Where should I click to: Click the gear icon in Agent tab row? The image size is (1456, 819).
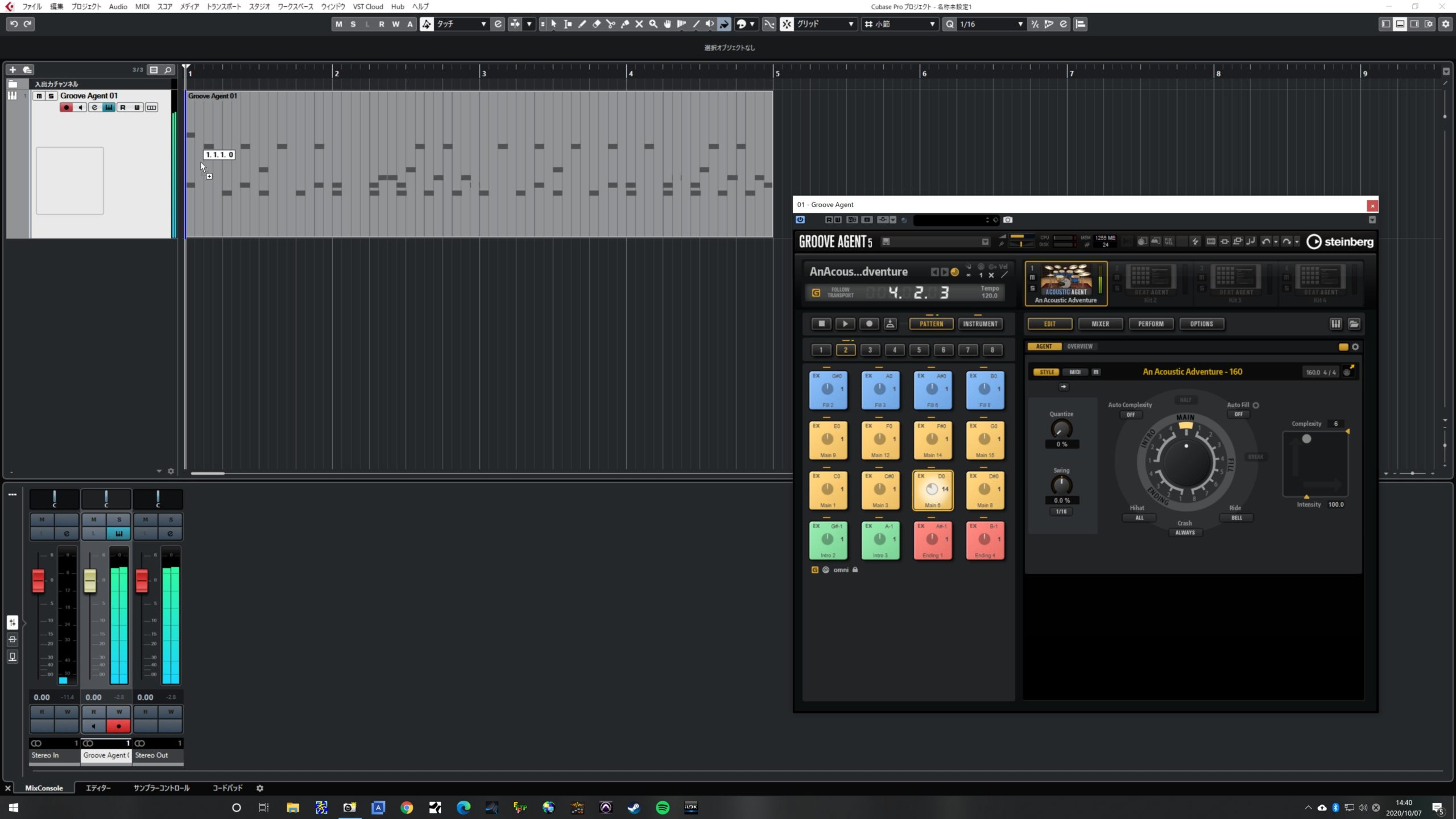tap(1355, 347)
